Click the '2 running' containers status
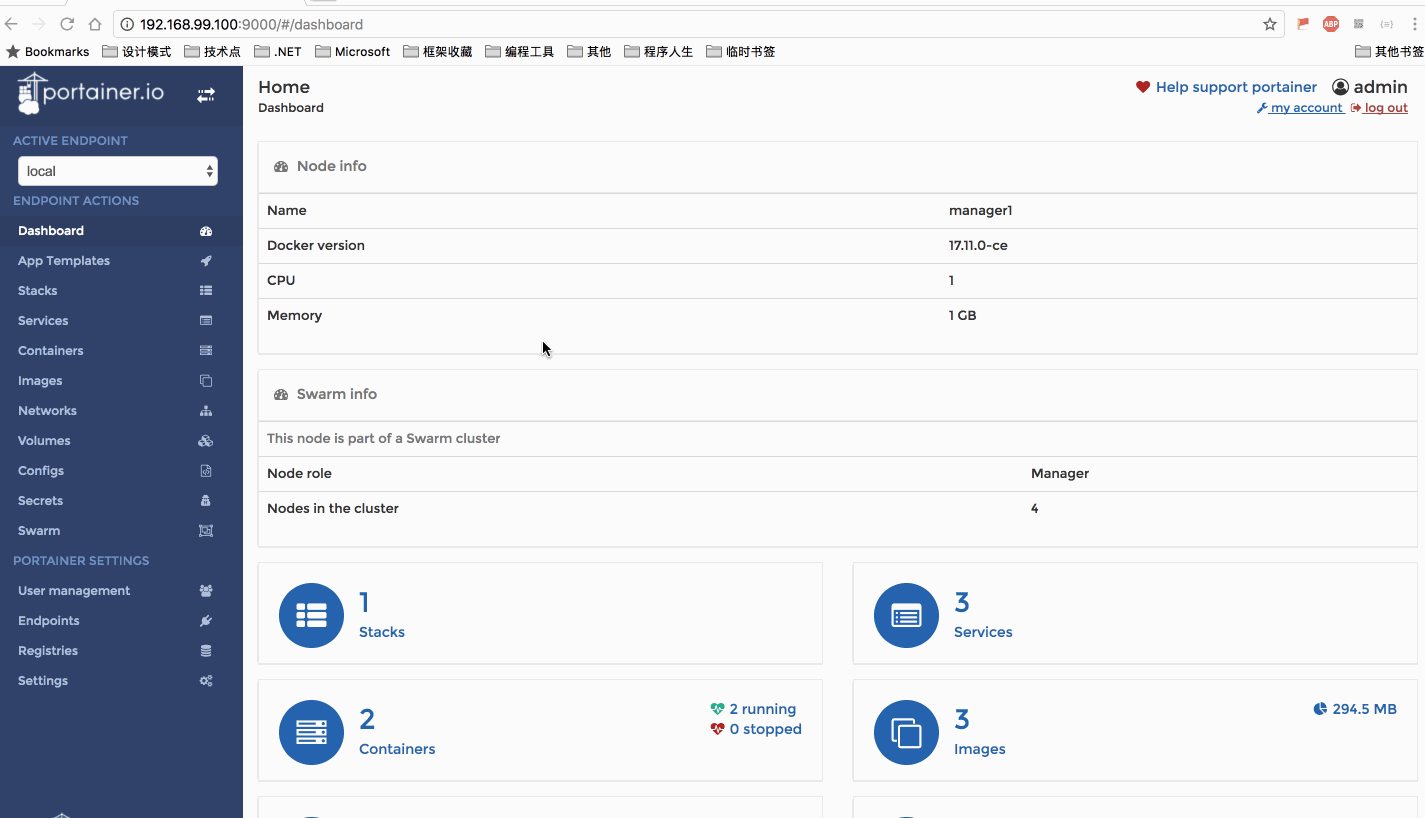Viewport: 1425px width, 818px height. tap(753, 709)
